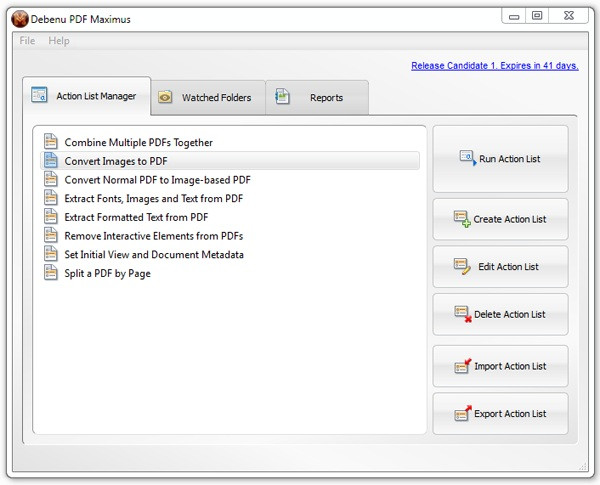Select "Extract Fonts, Images and Text from PDF"
Screen dimensions: 600x485
[x=230, y=198]
